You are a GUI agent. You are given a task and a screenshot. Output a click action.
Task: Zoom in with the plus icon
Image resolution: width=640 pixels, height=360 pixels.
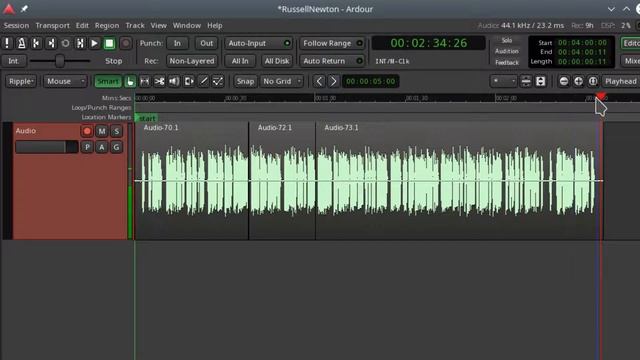578,81
